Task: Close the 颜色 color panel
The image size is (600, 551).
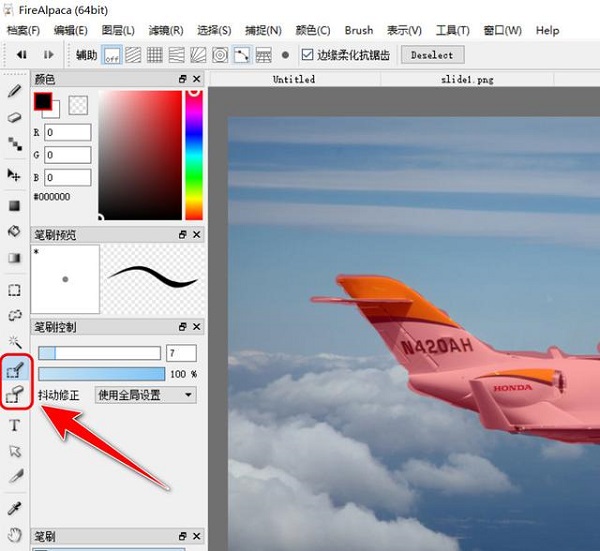Action: (x=197, y=79)
